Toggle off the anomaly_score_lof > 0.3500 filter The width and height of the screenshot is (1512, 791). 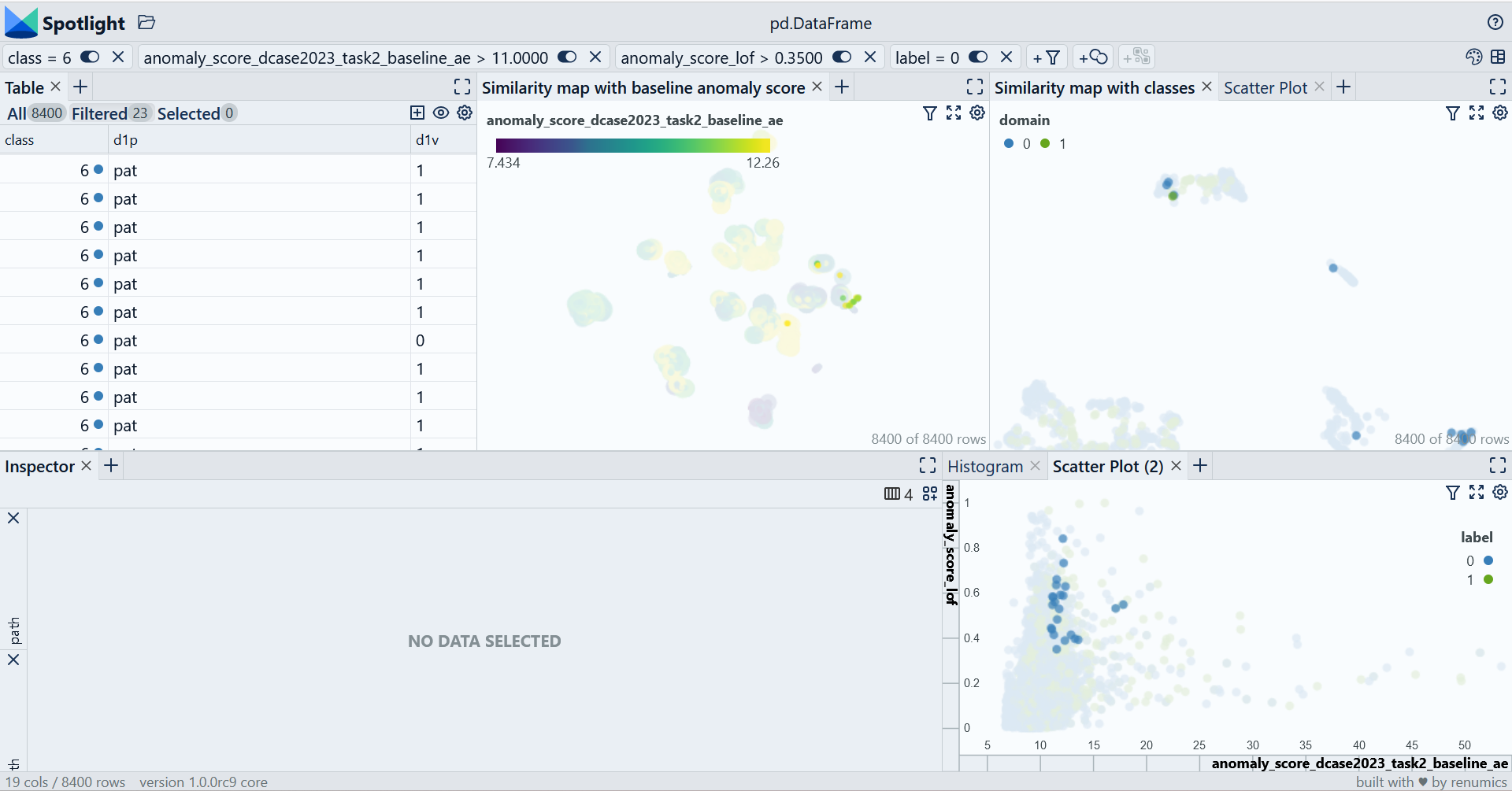pyautogui.click(x=842, y=57)
